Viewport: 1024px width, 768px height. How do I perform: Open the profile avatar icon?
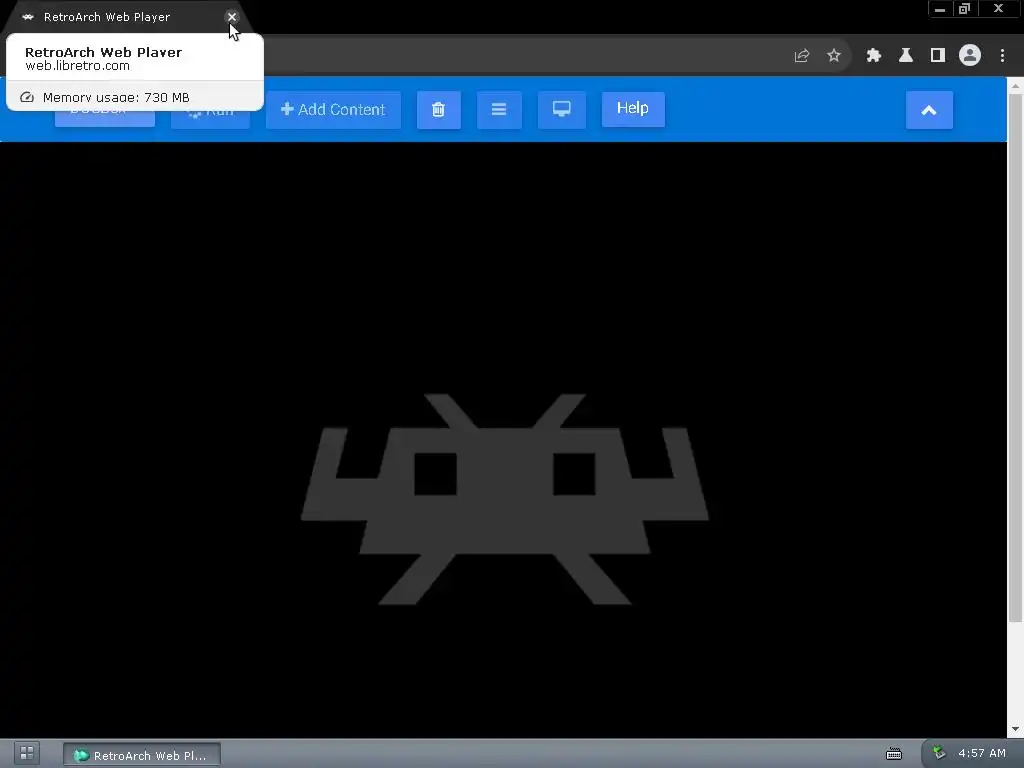tap(970, 56)
